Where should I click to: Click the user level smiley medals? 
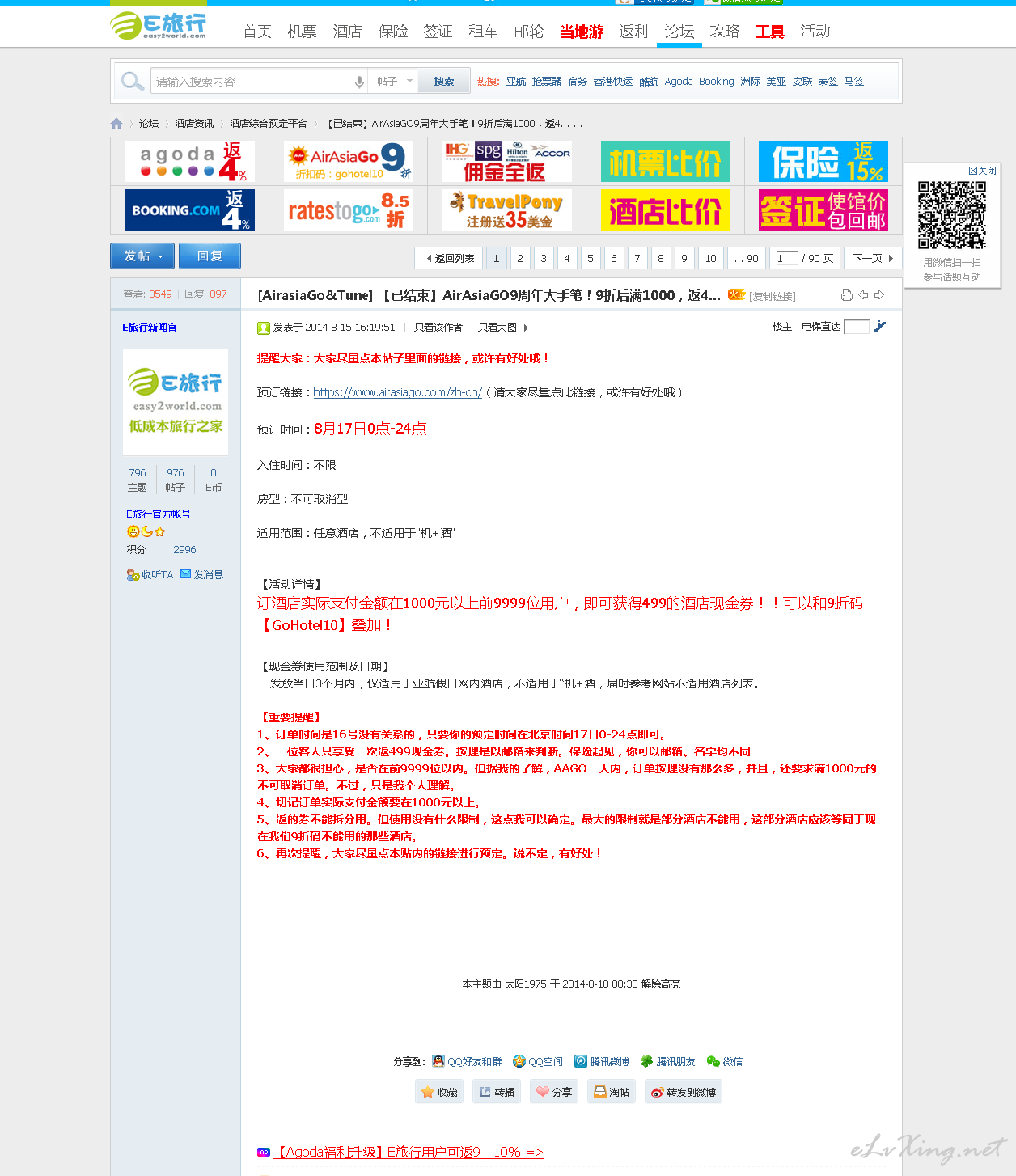[146, 531]
